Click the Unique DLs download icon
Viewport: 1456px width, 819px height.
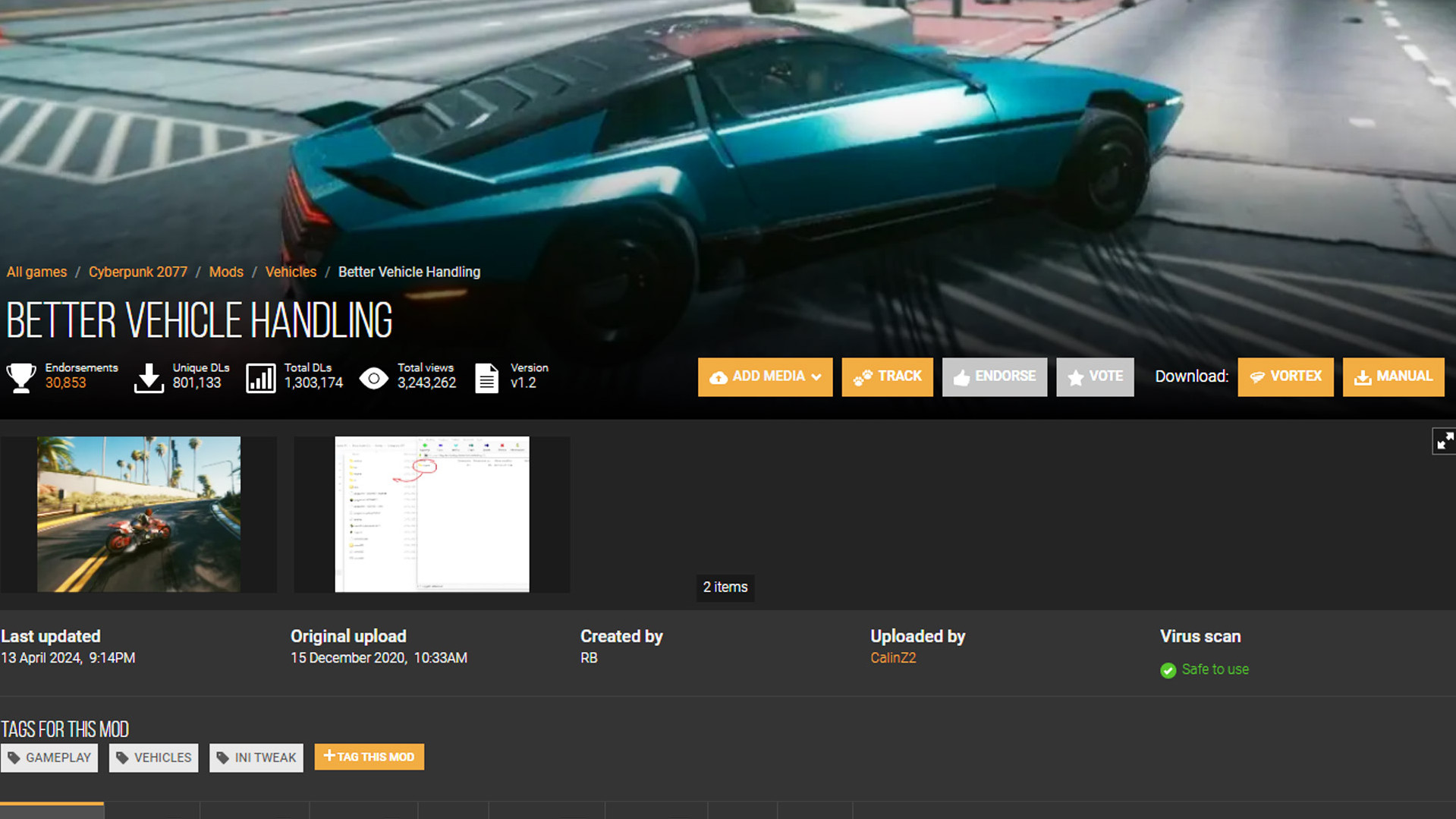[x=149, y=377]
